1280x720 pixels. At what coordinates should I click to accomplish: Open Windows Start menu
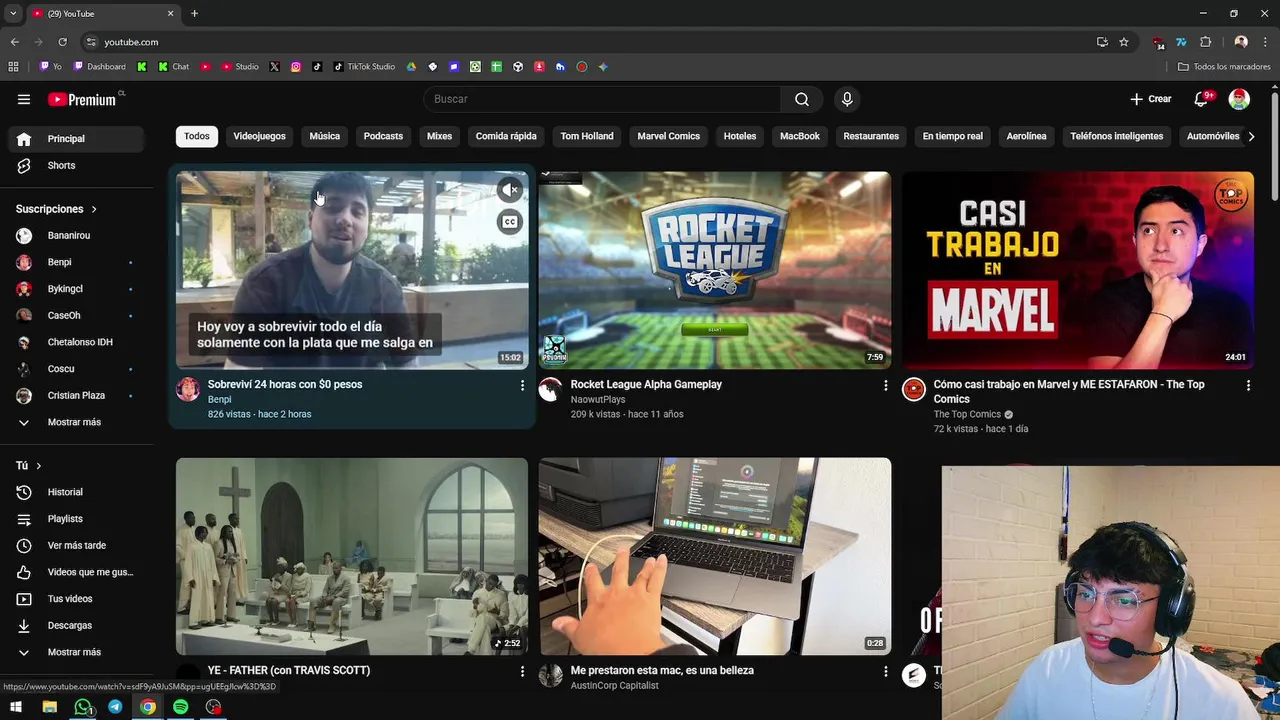pos(16,707)
